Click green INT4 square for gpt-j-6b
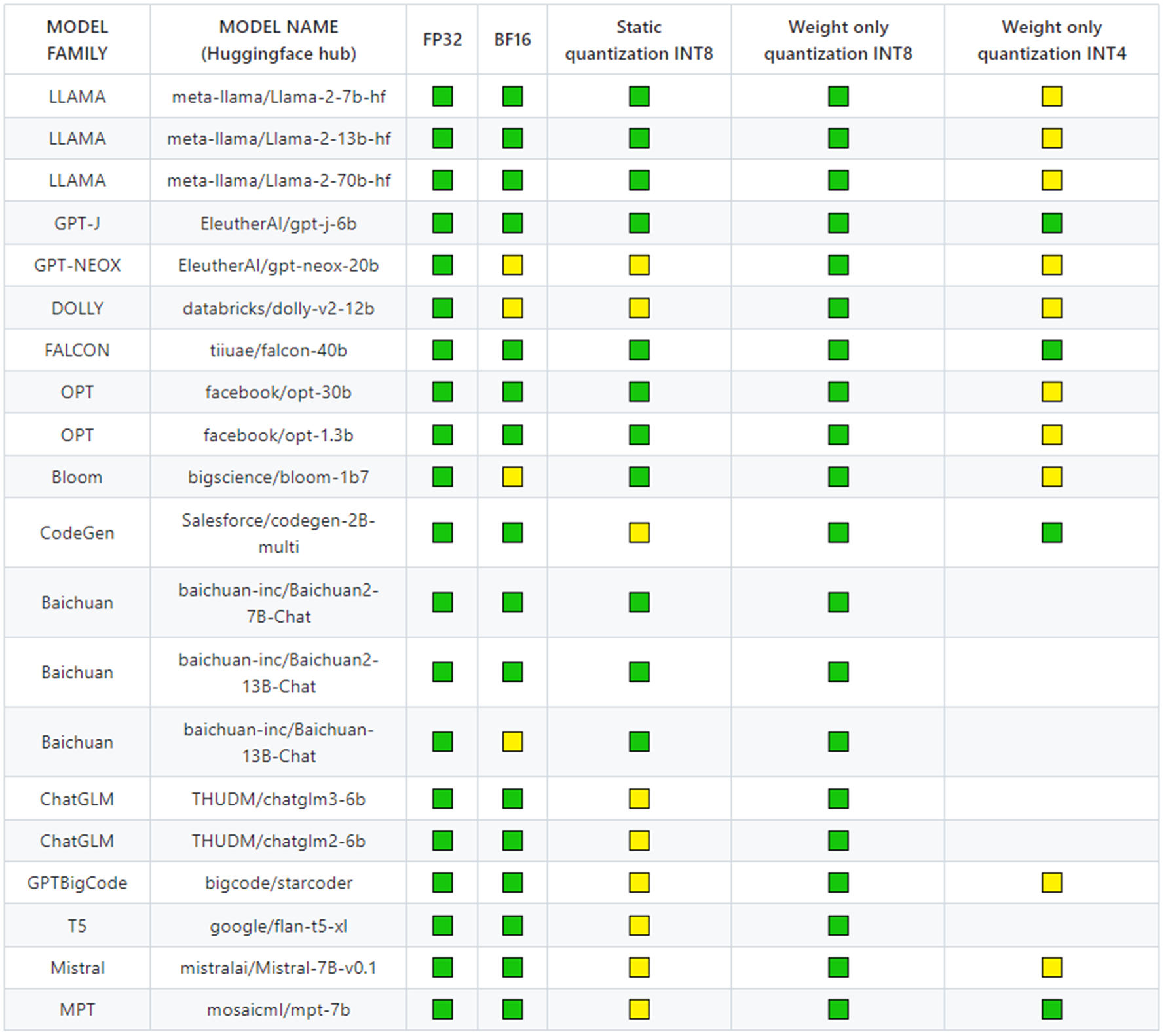Screen dimensions: 1166x1036 point(1051,223)
